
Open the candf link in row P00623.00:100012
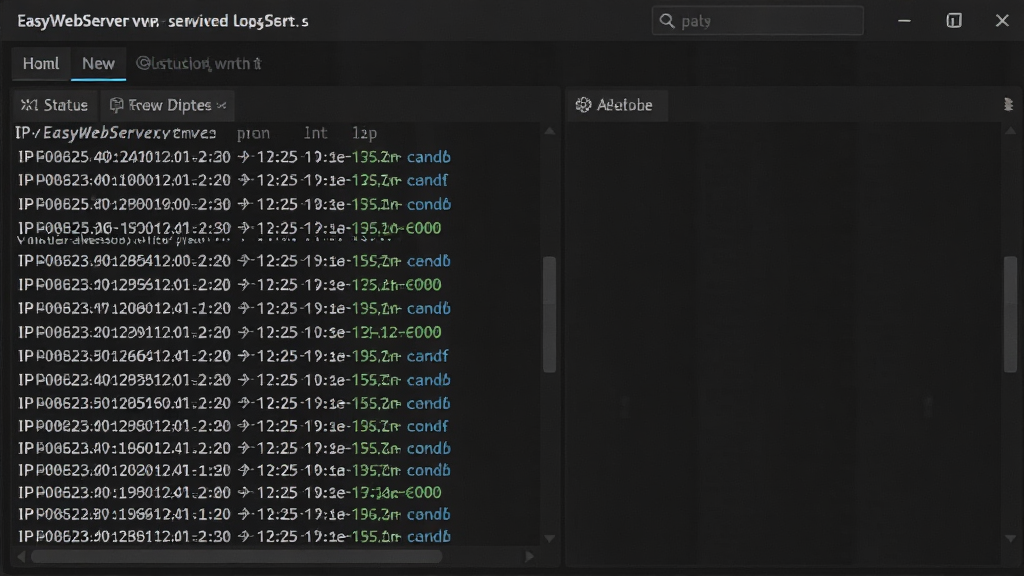[427, 180]
